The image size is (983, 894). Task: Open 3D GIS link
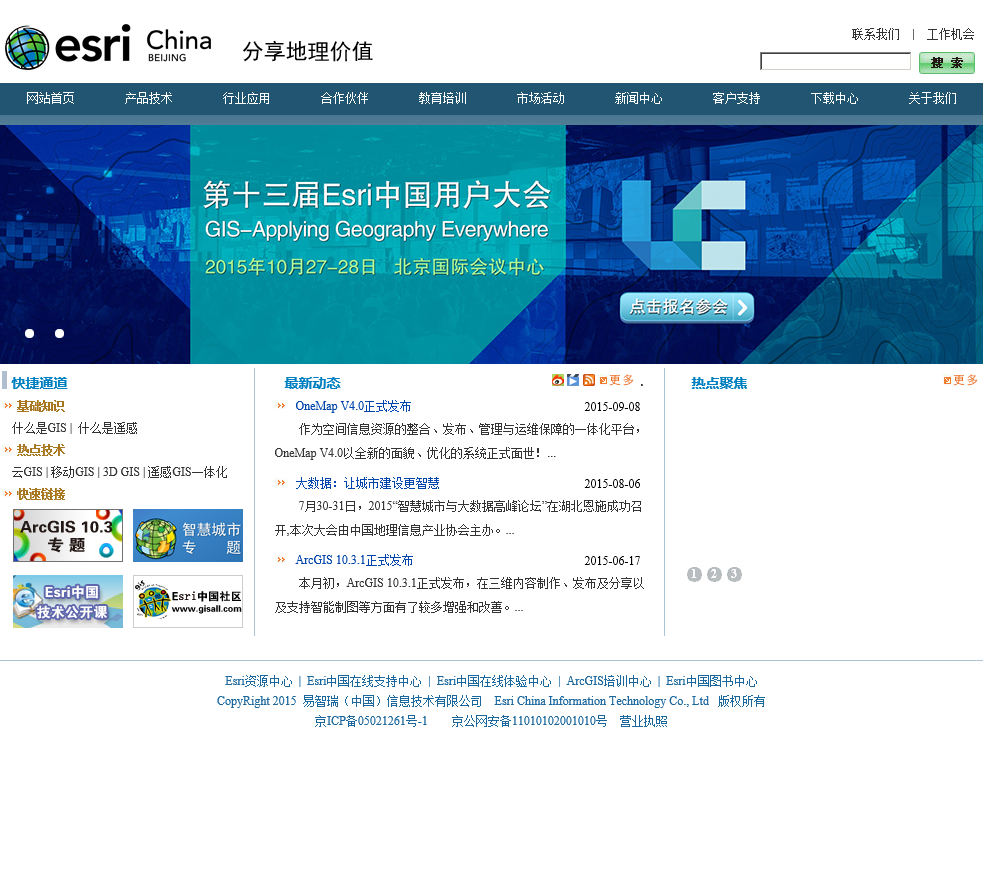point(121,472)
